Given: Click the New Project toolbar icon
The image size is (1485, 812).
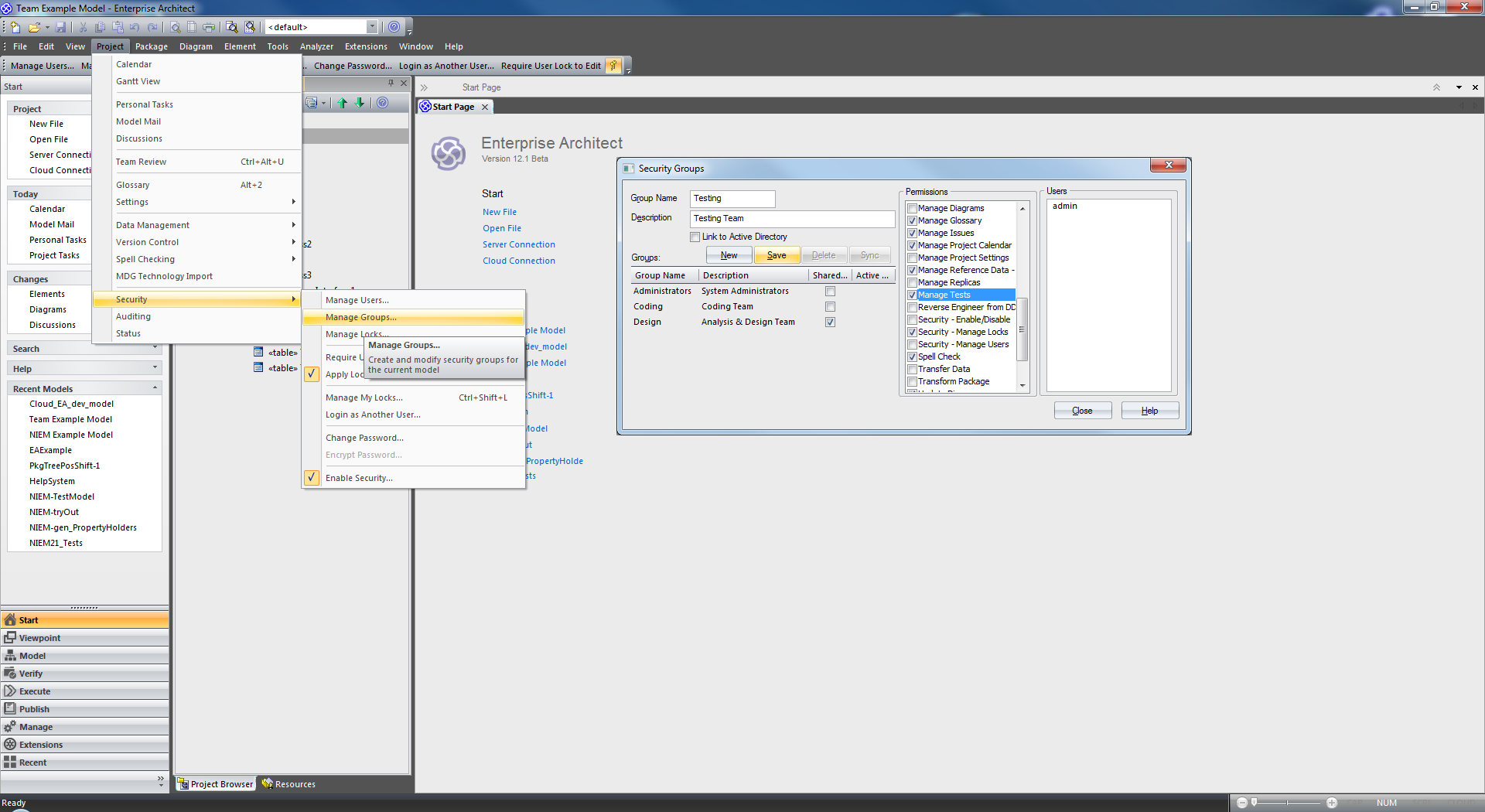Looking at the screenshot, I should tap(15, 27).
